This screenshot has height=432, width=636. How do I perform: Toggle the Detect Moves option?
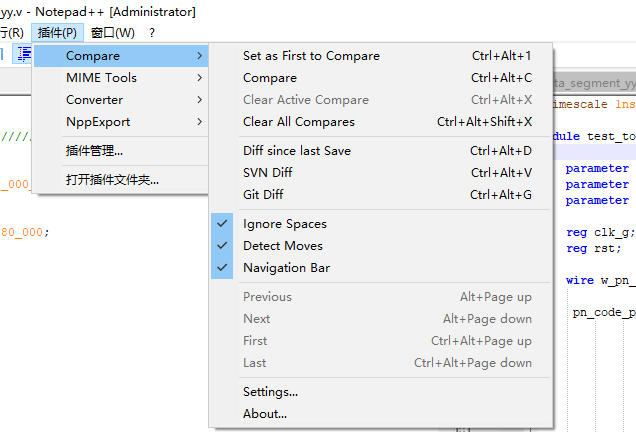pos(380,246)
